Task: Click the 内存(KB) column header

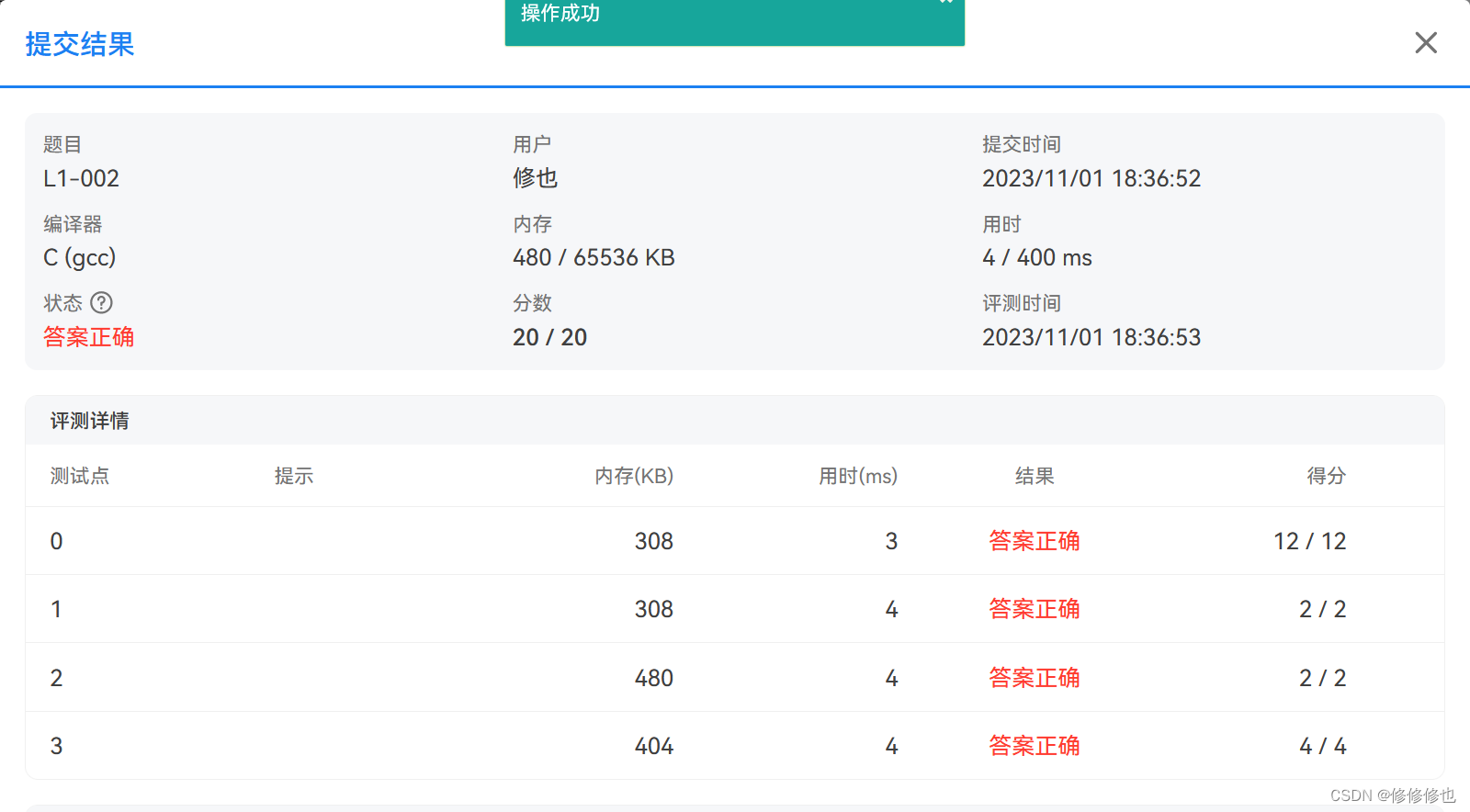Action: tap(633, 476)
